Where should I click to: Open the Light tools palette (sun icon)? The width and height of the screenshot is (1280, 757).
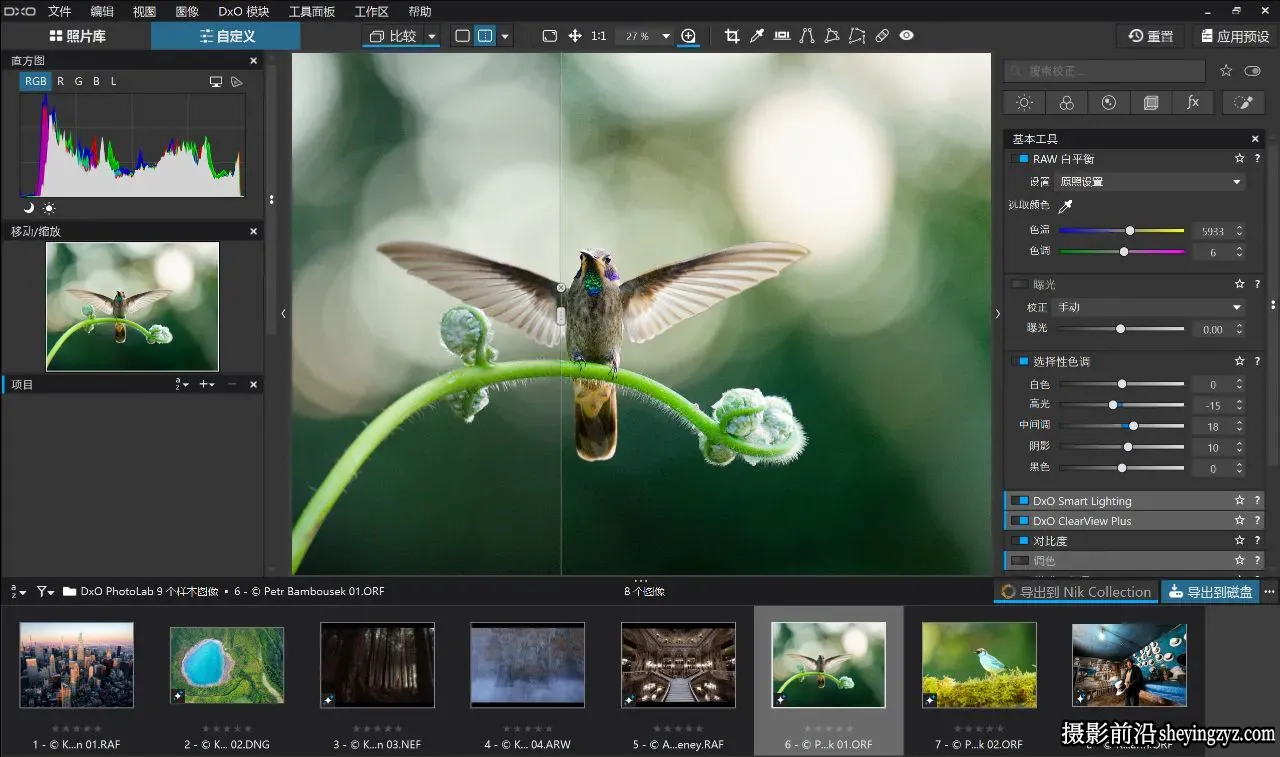coord(1024,102)
